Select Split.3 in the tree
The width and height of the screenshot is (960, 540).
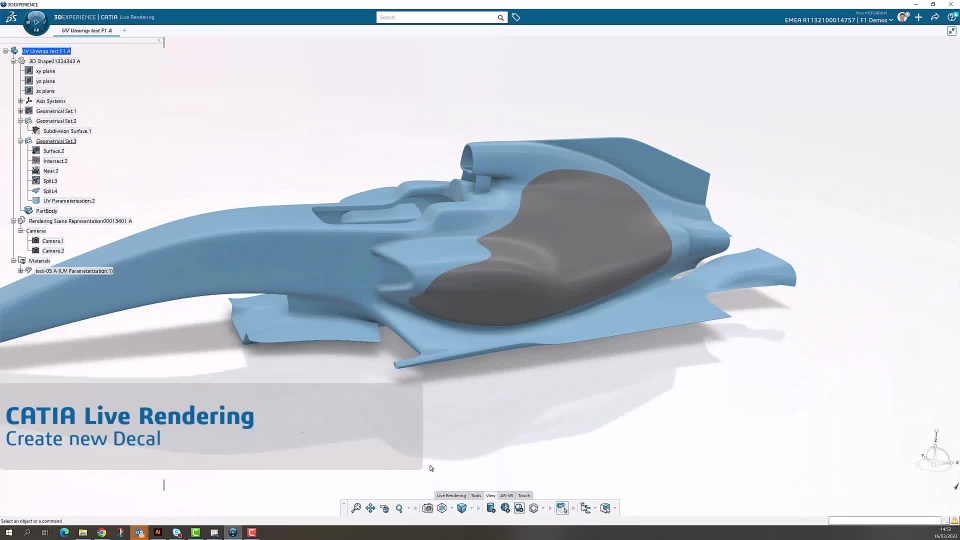50,181
